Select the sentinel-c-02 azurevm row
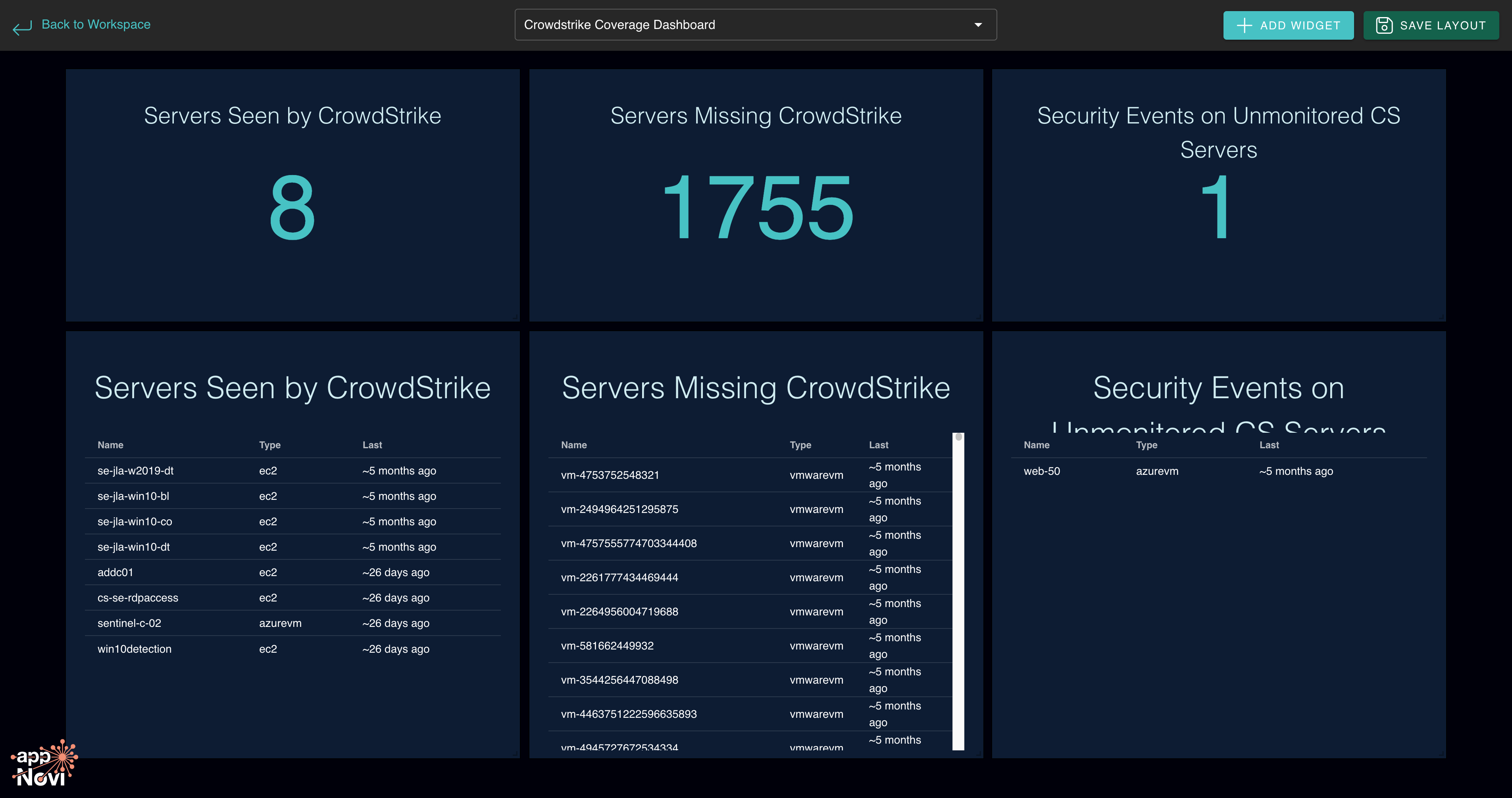The image size is (1512, 798). click(x=129, y=623)
